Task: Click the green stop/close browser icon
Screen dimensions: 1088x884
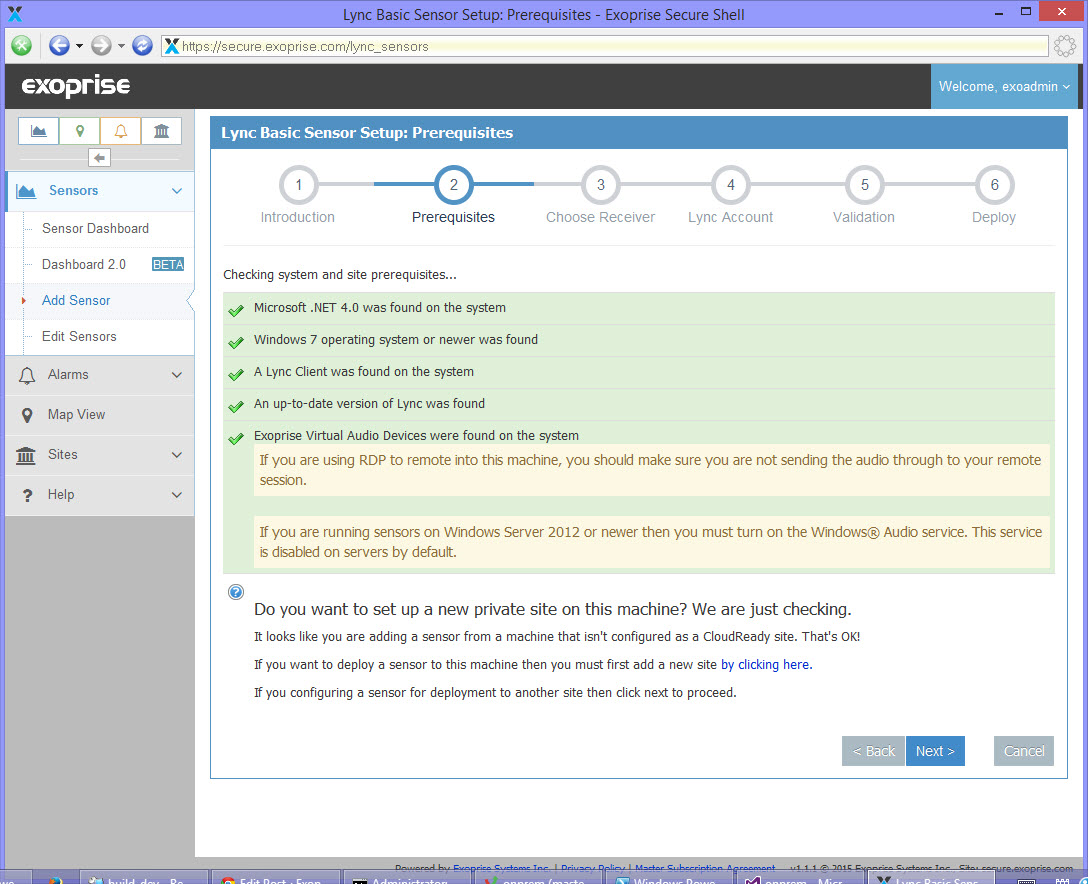Action: [x=22, y=46]
